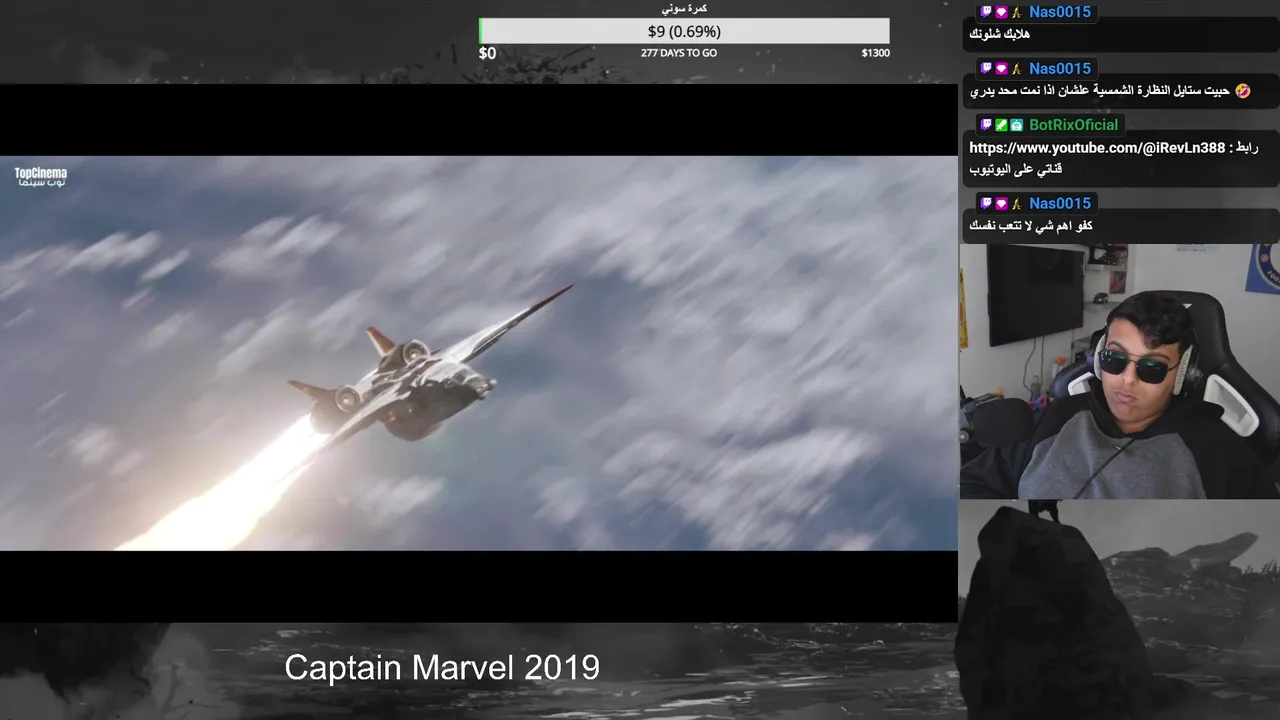The height and width of the screenshot is (720, 1280).
Task: Click gold badge above message 'كفو اهم شي'
Action: tap(1016, 203)
